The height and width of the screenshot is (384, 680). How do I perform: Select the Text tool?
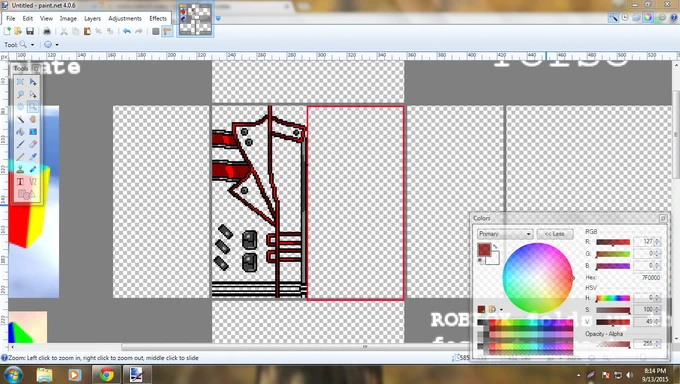[20, 182]
